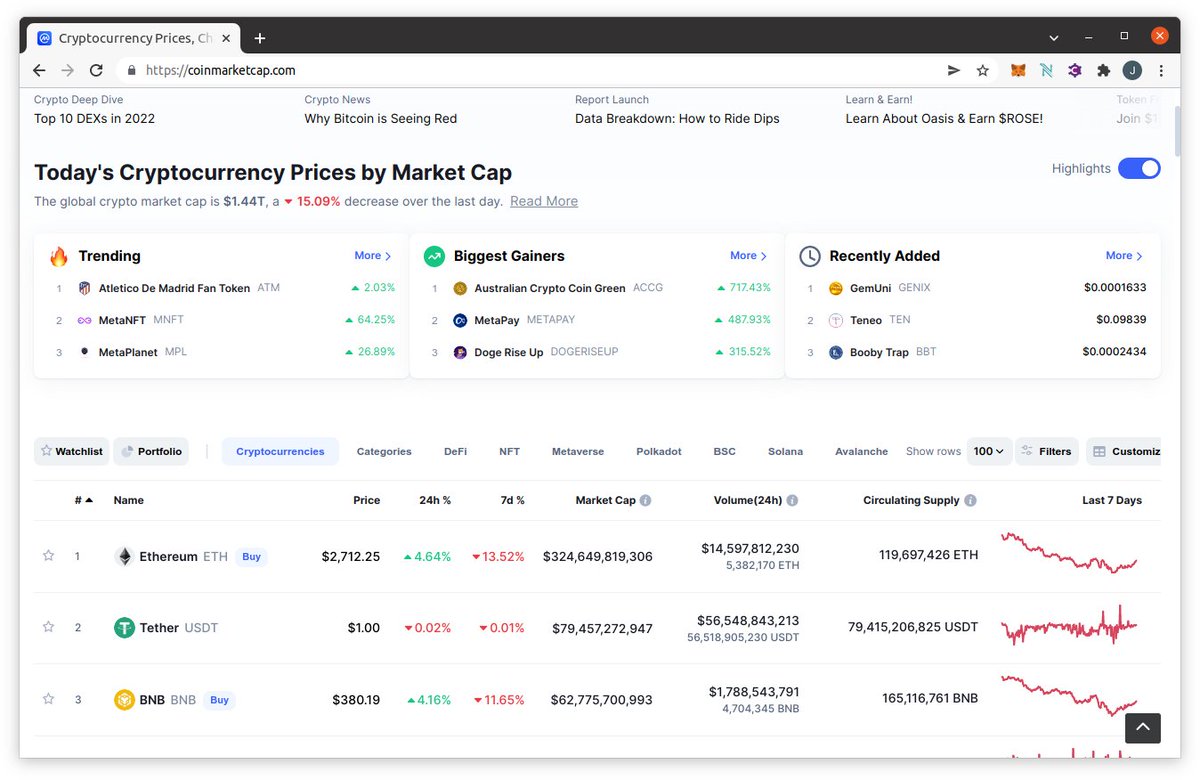Open the Show rows 100 dropdown
This screenshot has width=1200, height=780.
[988, 451]
